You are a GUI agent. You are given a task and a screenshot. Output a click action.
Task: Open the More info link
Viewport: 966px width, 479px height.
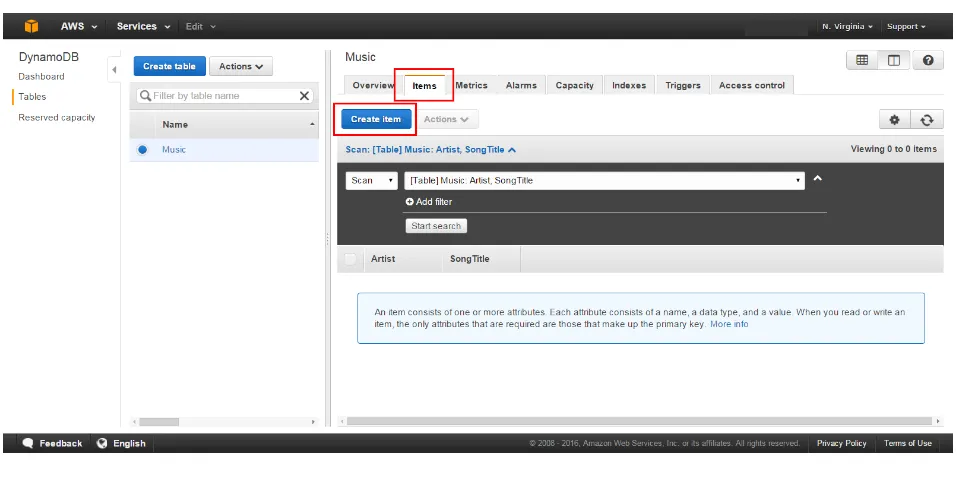pyautogui.click(x=729, y=324)
